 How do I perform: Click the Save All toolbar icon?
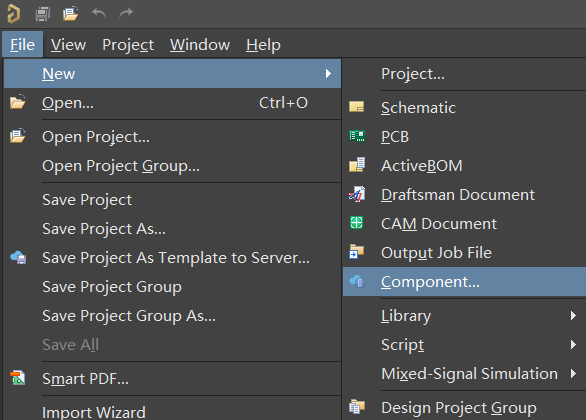pos(43,14)
